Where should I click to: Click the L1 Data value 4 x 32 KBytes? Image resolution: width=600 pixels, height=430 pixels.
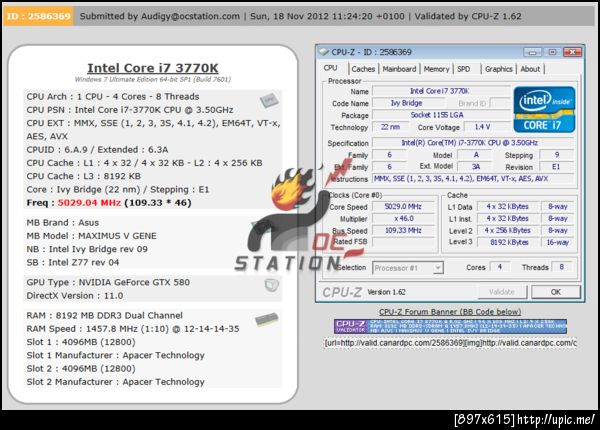pyautogui.click(x=507, y=207)
